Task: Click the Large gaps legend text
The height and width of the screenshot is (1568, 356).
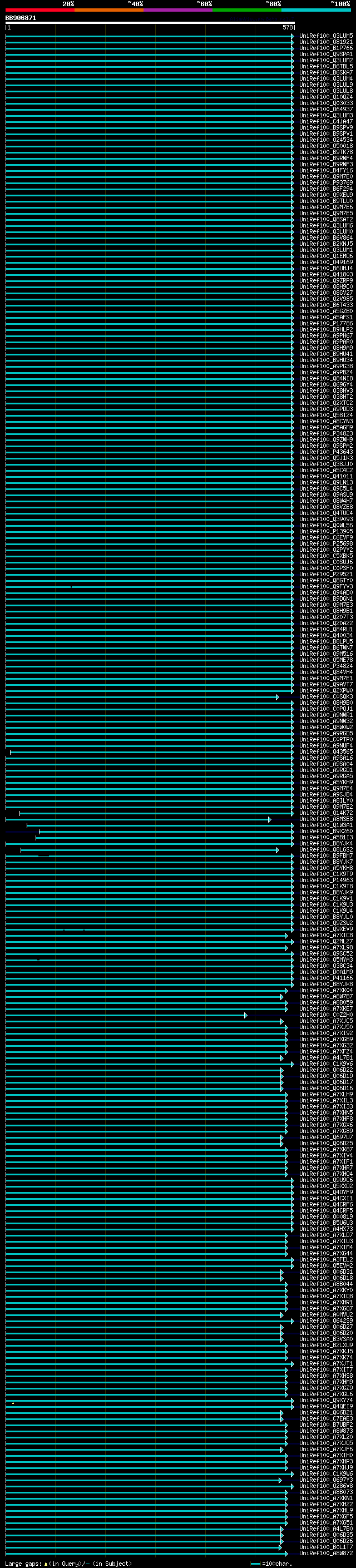Action: [68, 1564]
